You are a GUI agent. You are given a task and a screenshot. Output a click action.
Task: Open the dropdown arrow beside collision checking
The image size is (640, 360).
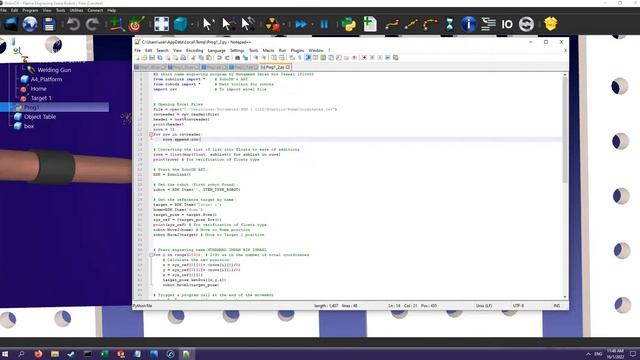coord(284,25)
